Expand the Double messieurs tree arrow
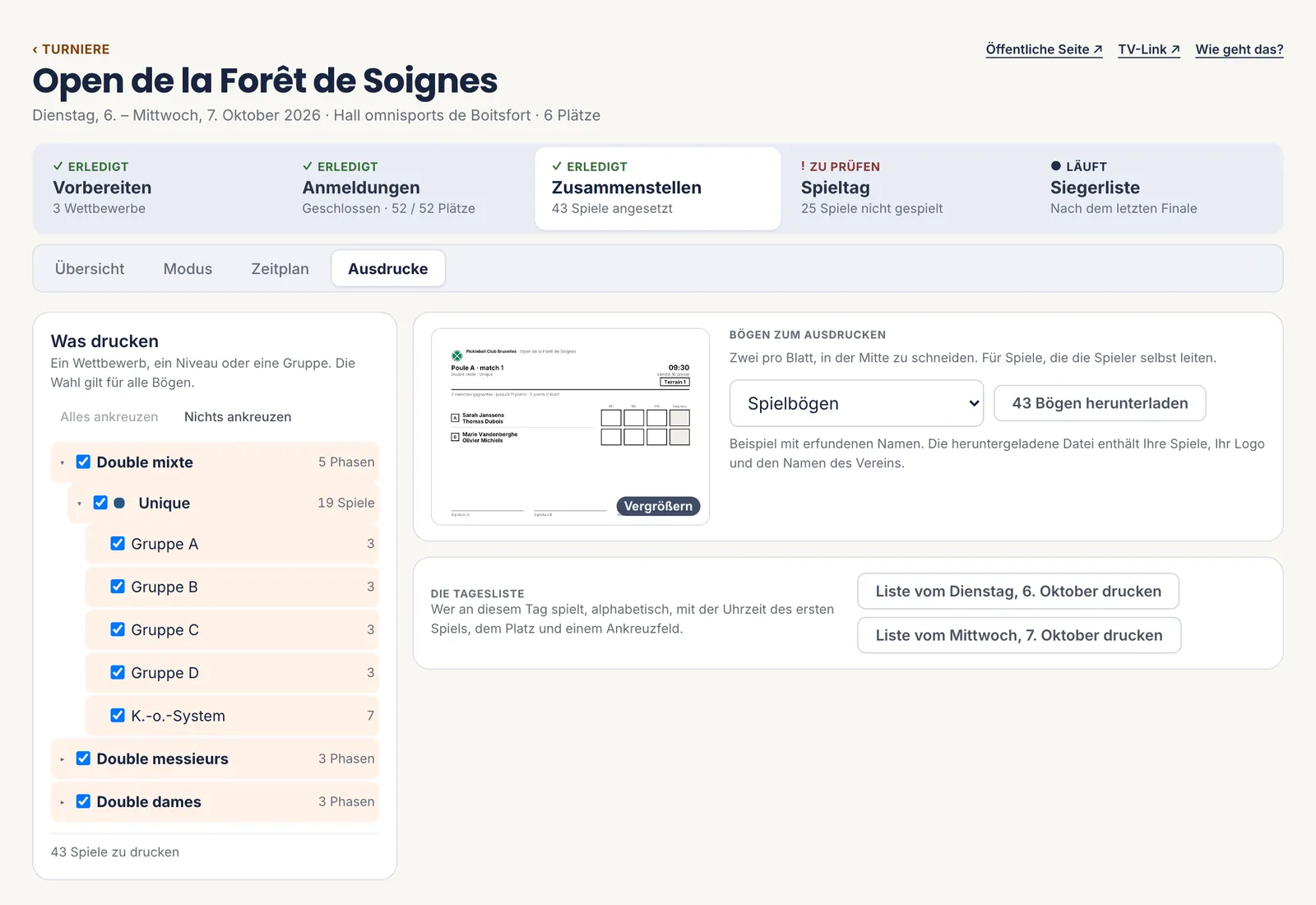The image size is (1316, 905). coord(63,759)
